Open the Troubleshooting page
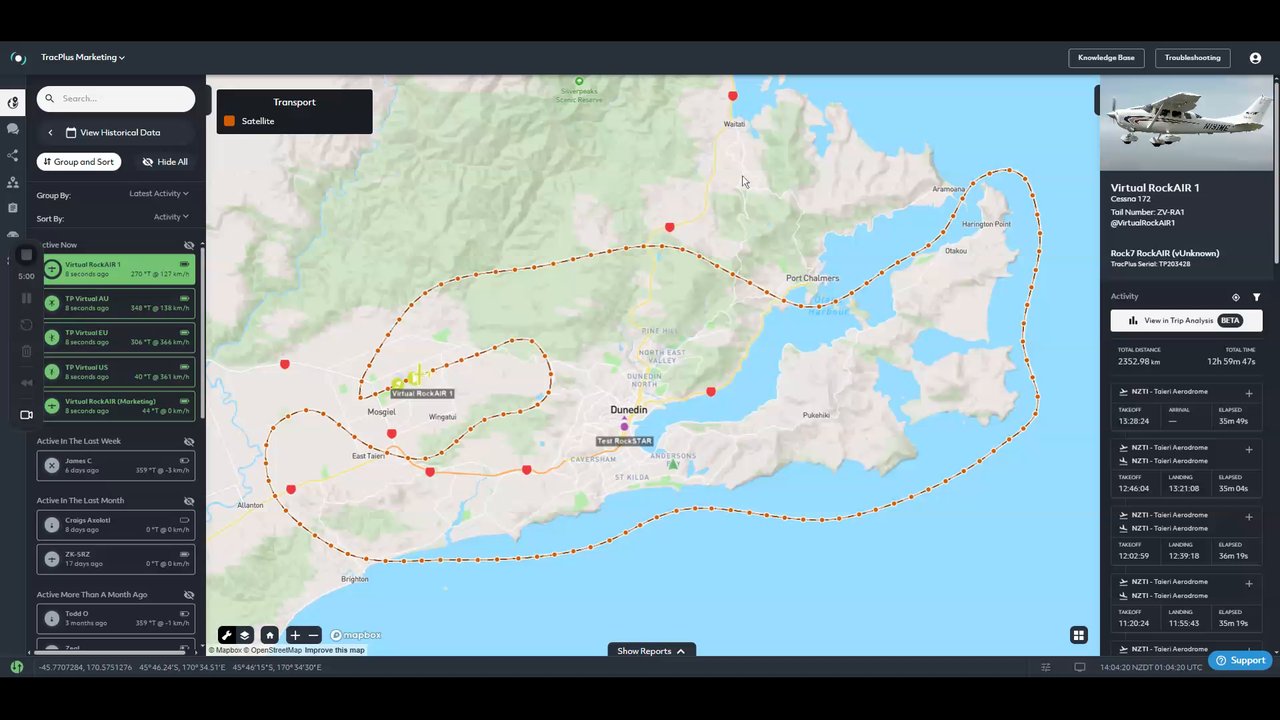Image resolution: width=1280 pixels, height=720 pixels. tap(1192, 58)
